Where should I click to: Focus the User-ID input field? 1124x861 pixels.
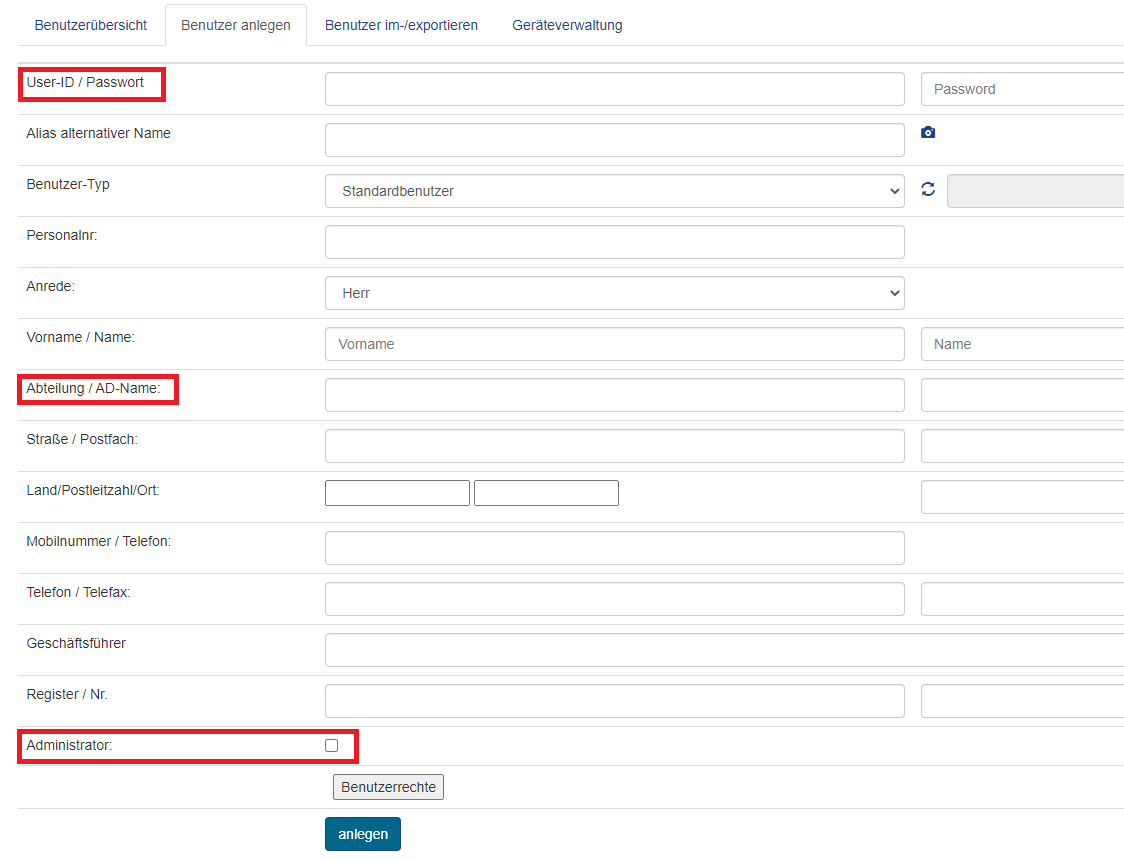click(614, 89)
